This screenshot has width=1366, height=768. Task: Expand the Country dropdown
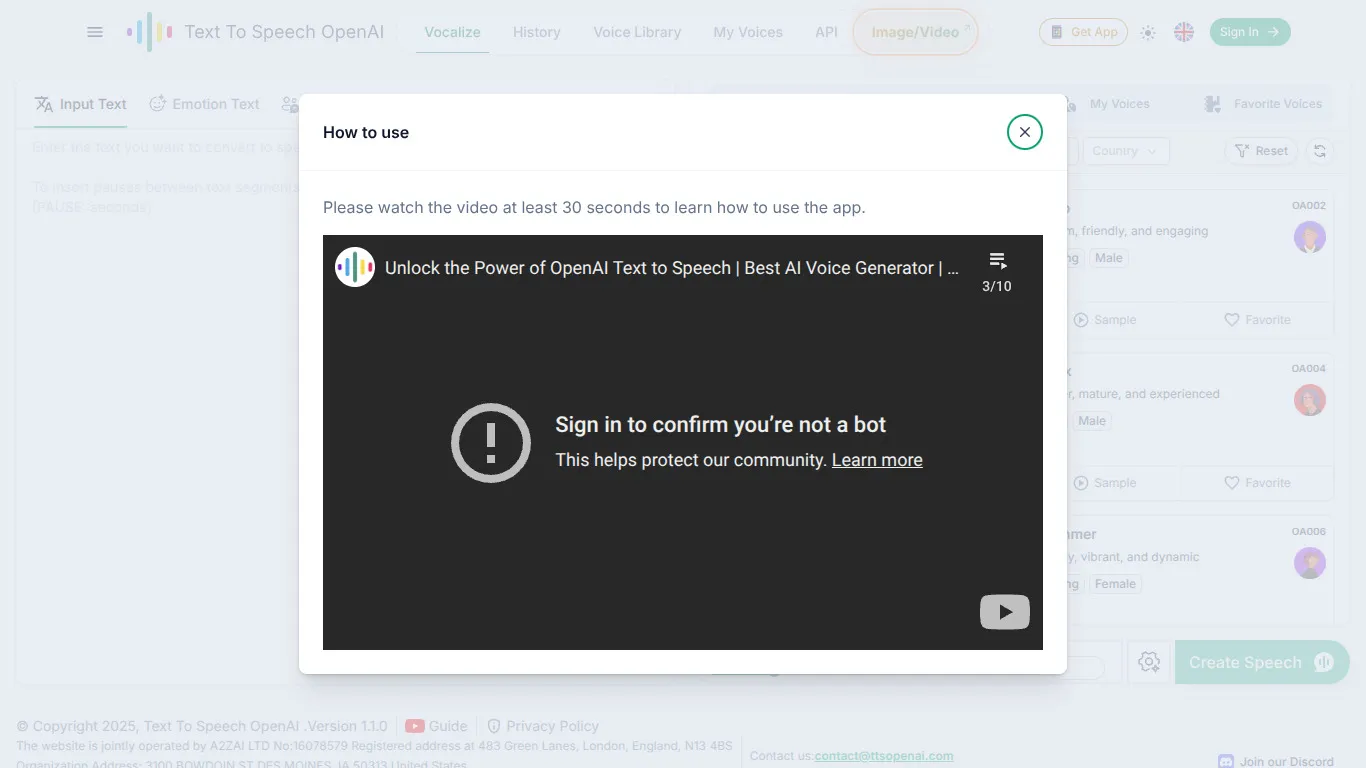coord(1126,151)
